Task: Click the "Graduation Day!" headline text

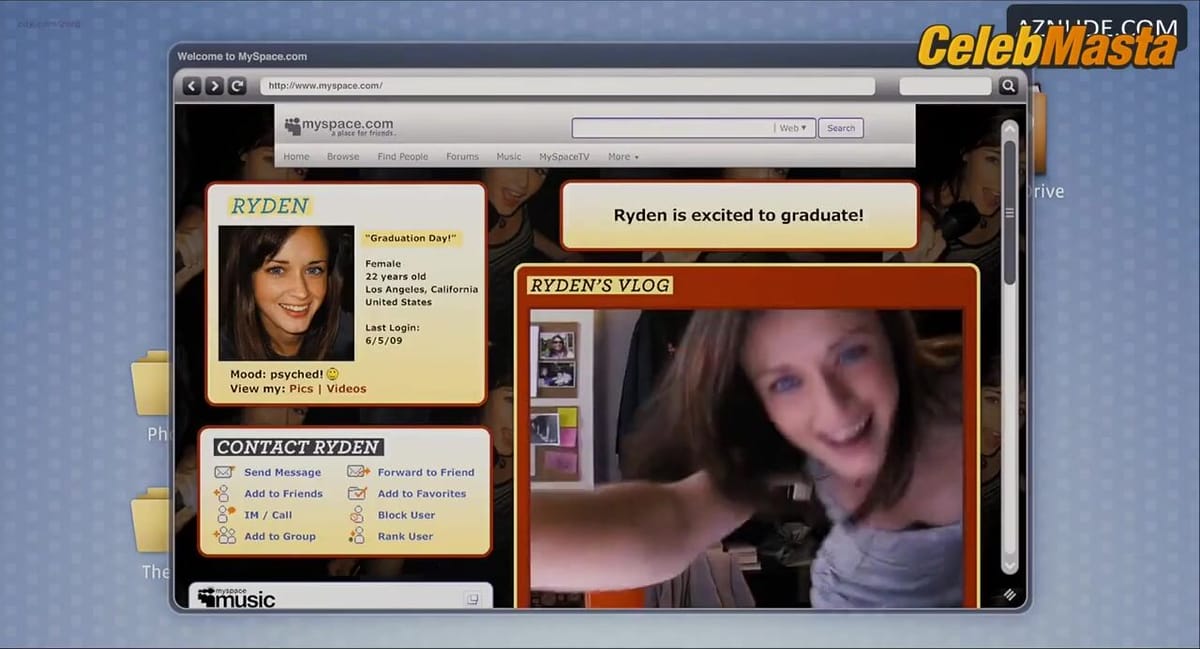Action: click(x=411, y=238)
